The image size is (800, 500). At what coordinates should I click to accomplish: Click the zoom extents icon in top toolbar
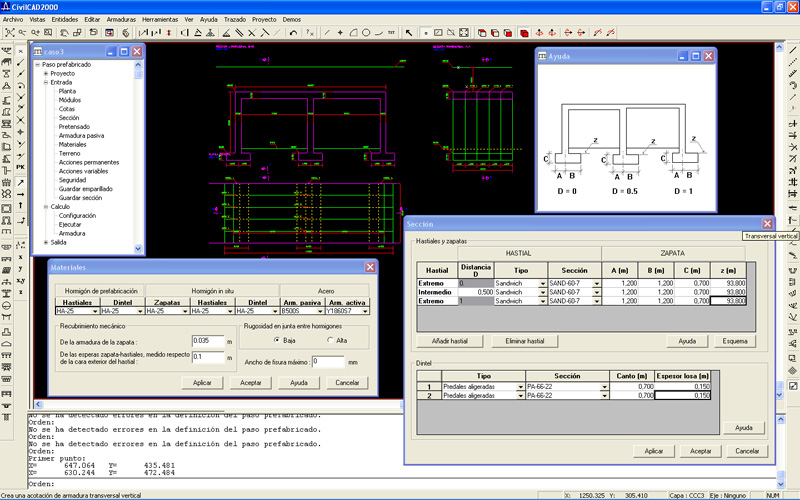coord(9,33)
